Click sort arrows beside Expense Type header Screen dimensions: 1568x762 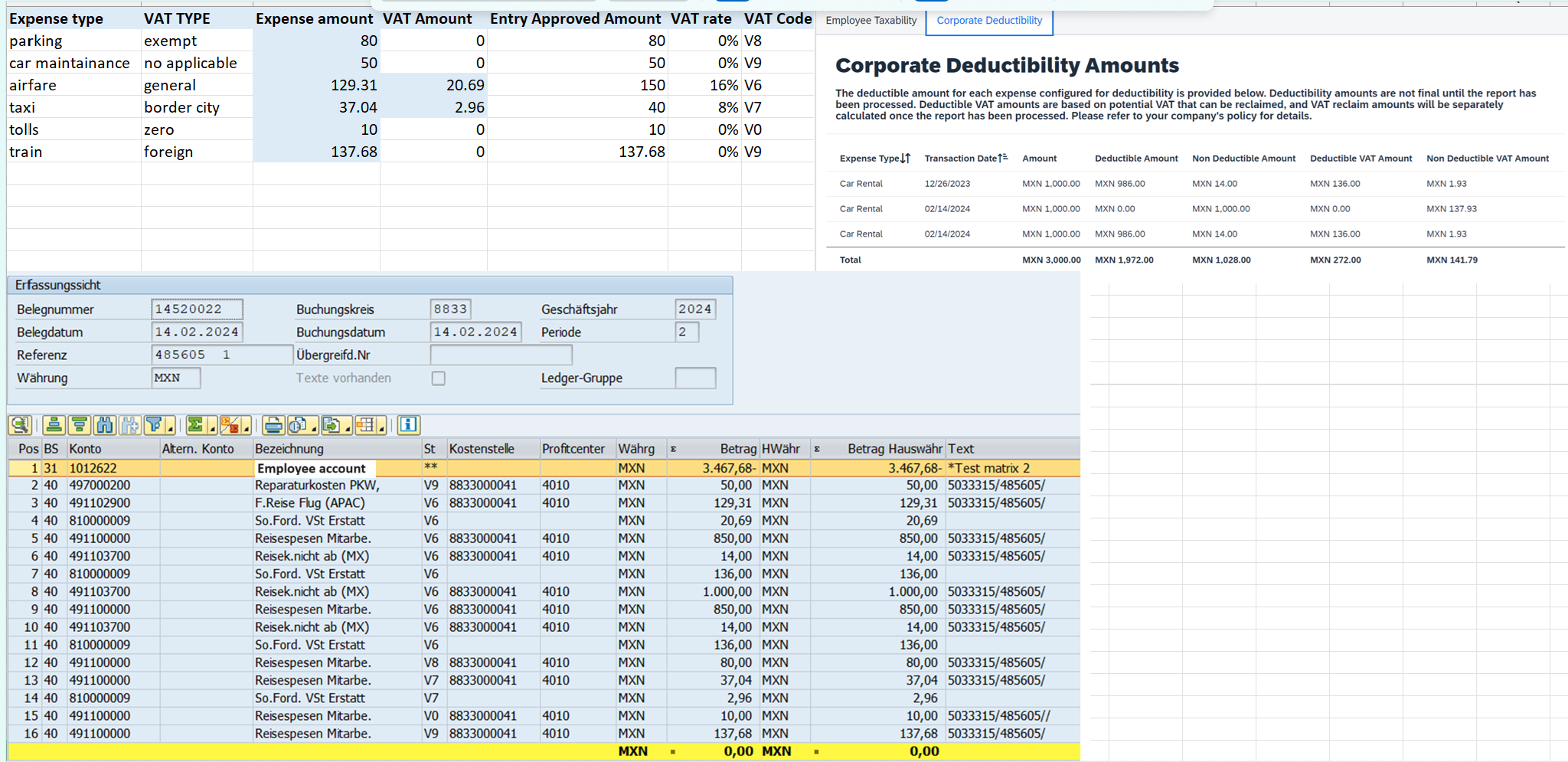coord(906,159)
